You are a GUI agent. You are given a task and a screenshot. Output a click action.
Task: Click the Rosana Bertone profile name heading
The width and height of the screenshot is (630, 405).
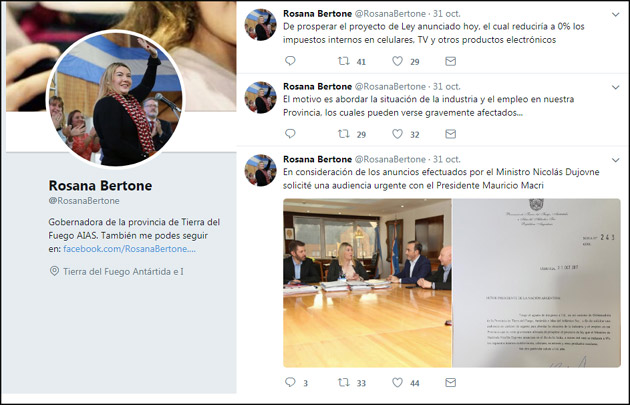point(100,185)
